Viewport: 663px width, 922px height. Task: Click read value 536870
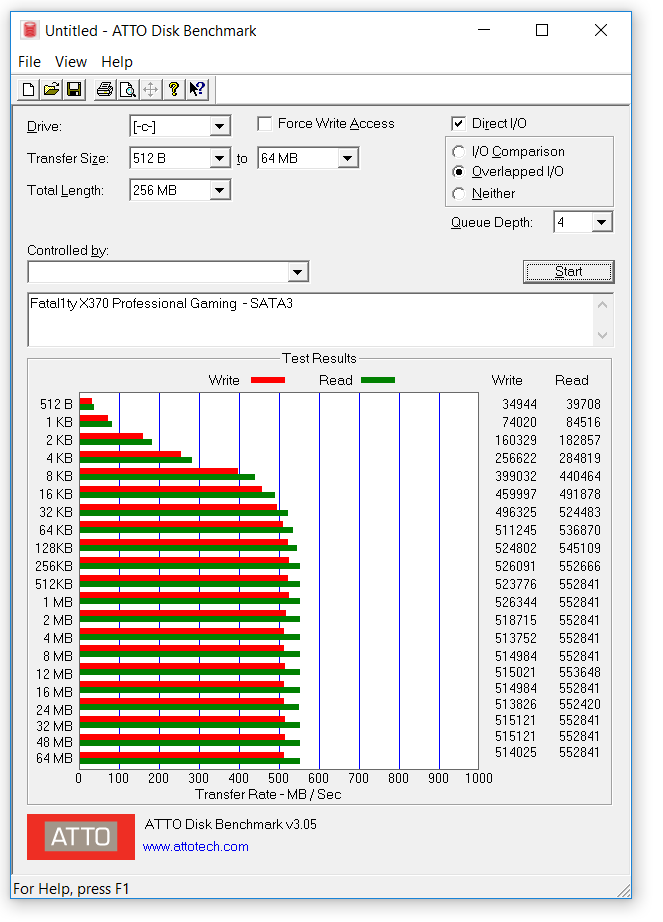[580, 530]
